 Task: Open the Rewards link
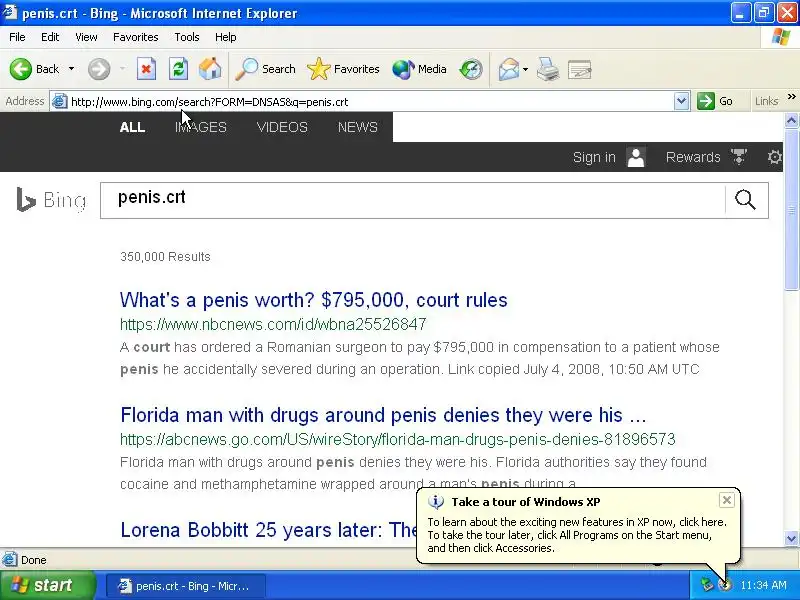(693, 157)
